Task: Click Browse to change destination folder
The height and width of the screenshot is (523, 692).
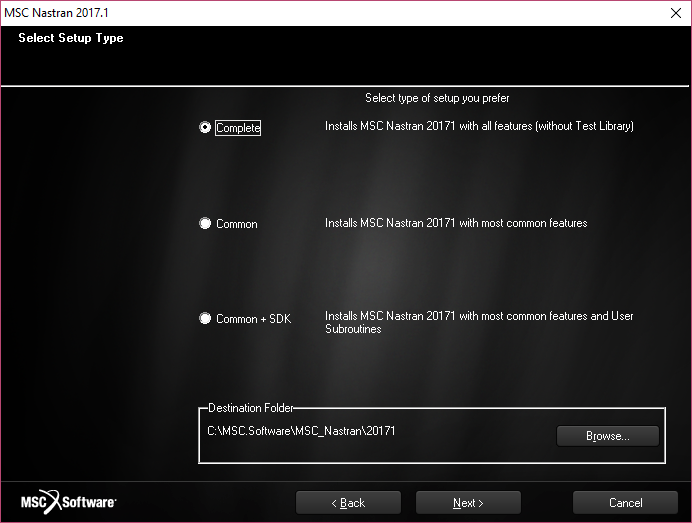Action: [608, 436]
